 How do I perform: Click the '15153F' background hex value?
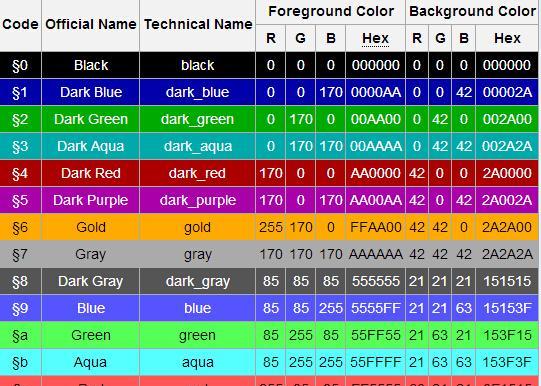(507, 308)
